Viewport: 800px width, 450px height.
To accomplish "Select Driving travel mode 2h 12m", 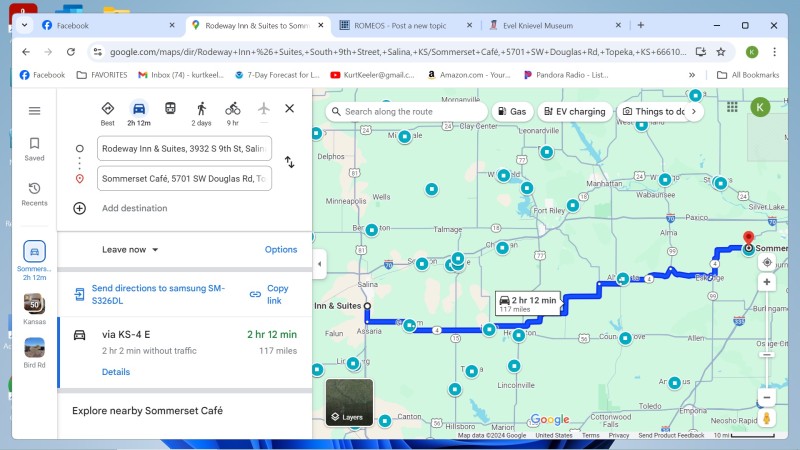I will click(139, 113).
